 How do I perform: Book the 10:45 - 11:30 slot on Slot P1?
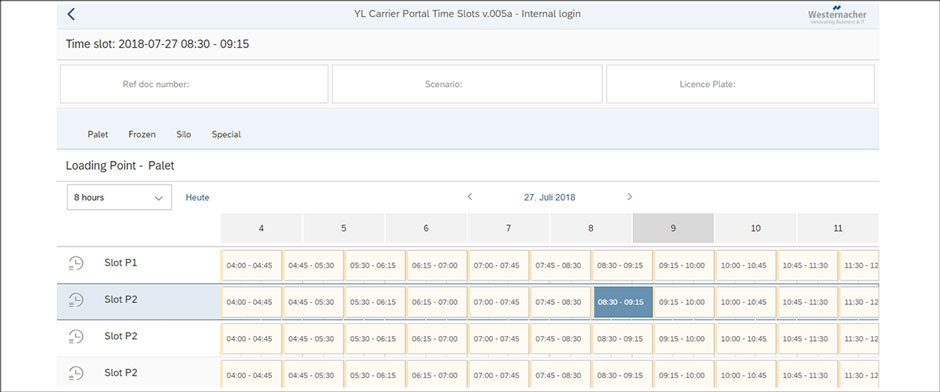point(808,266)
